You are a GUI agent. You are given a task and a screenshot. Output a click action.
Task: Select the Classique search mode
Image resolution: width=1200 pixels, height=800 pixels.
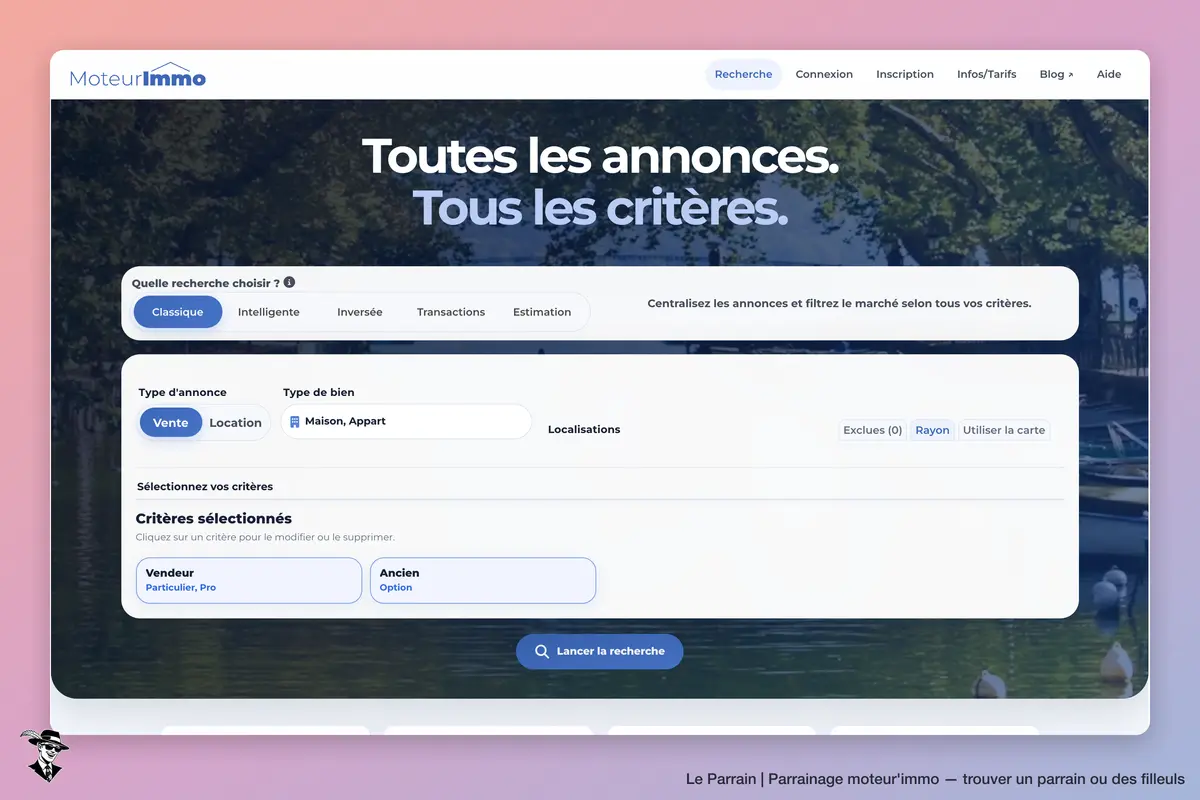[178, 312]
